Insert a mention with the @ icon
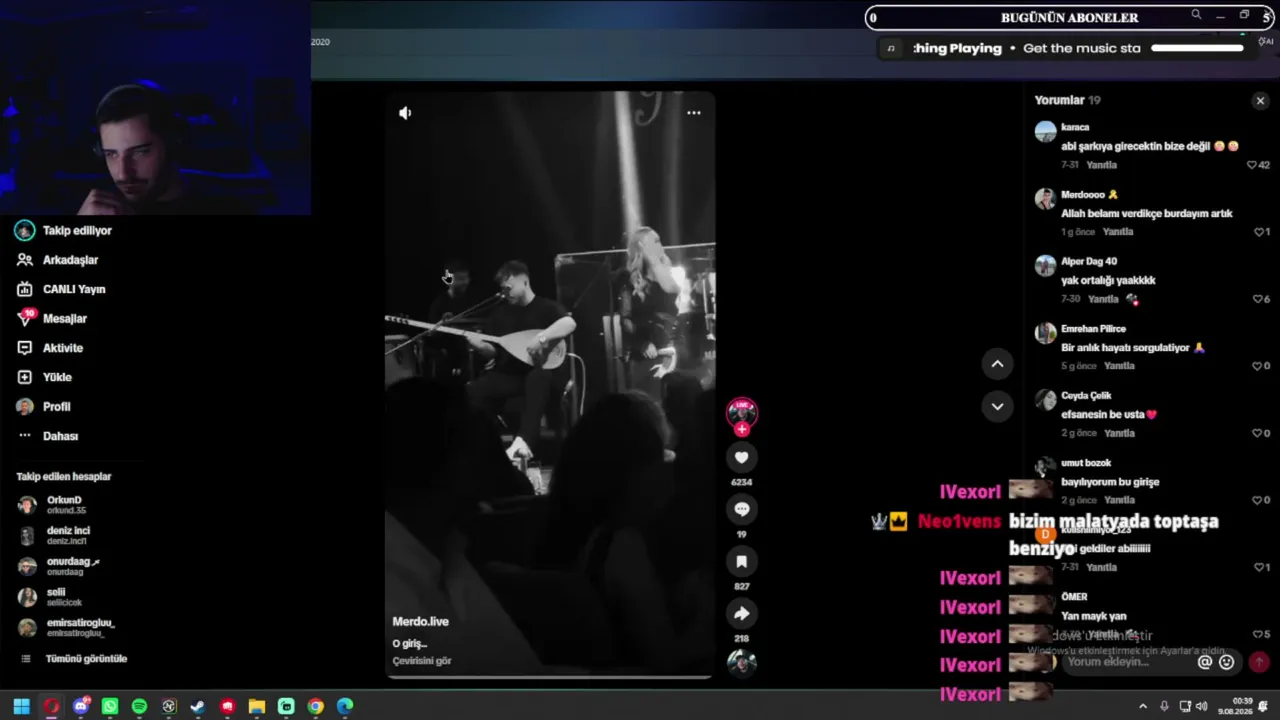The image size is (1280, 720). click(1205, 662)
